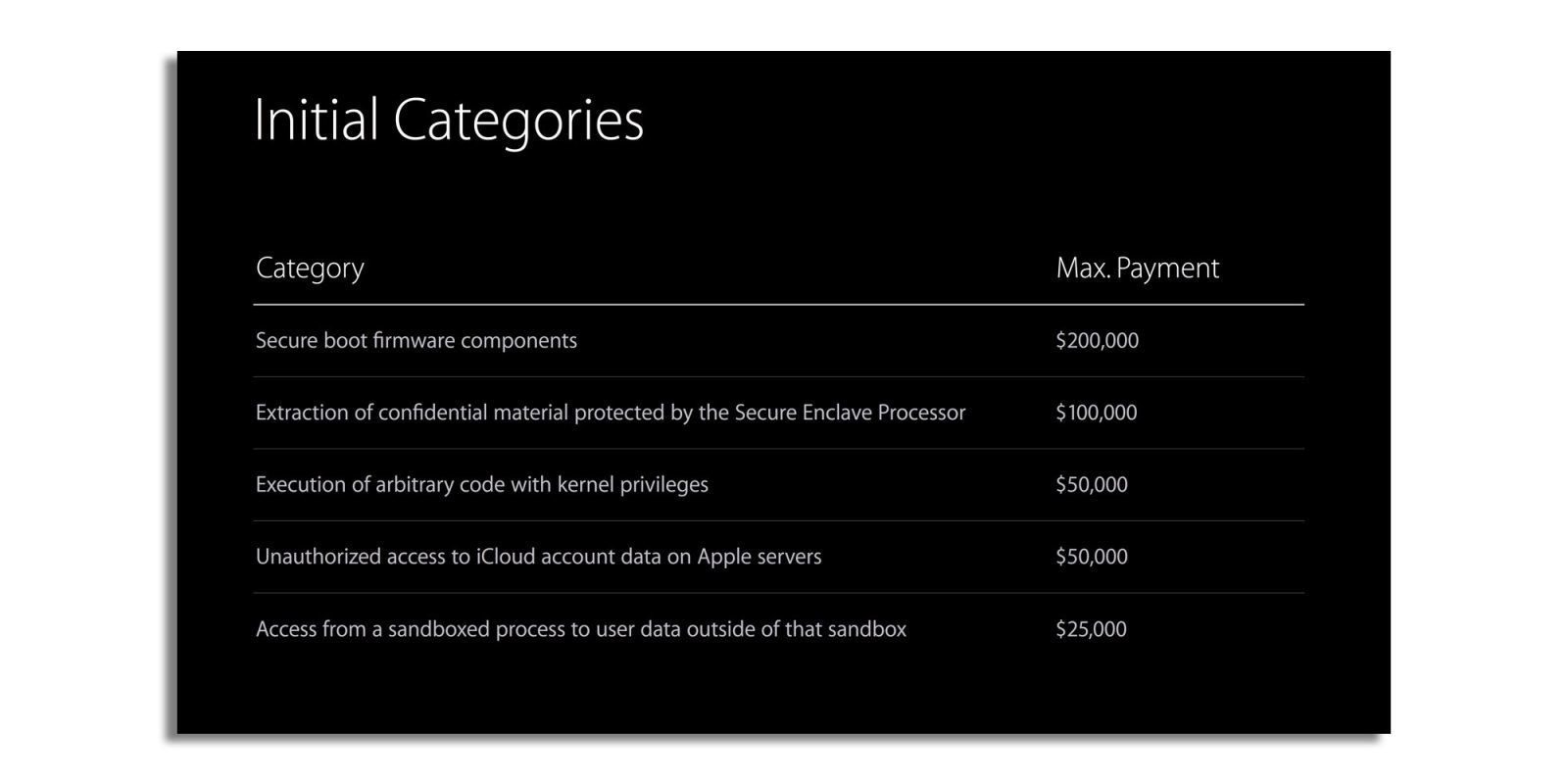Screen dimensions: 1568x784
Task: Click the Initial Categories slide title
Action: [x=449, y=121]
